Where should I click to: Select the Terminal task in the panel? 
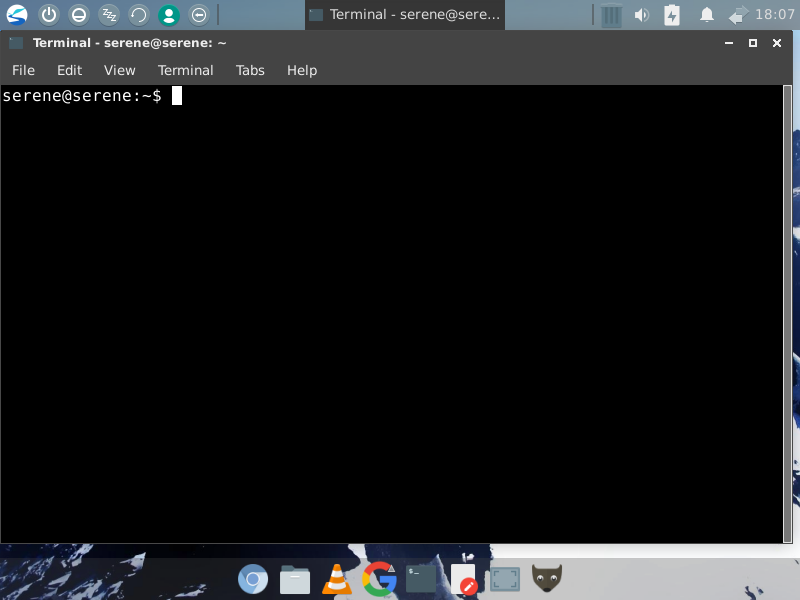coord(405,15)
